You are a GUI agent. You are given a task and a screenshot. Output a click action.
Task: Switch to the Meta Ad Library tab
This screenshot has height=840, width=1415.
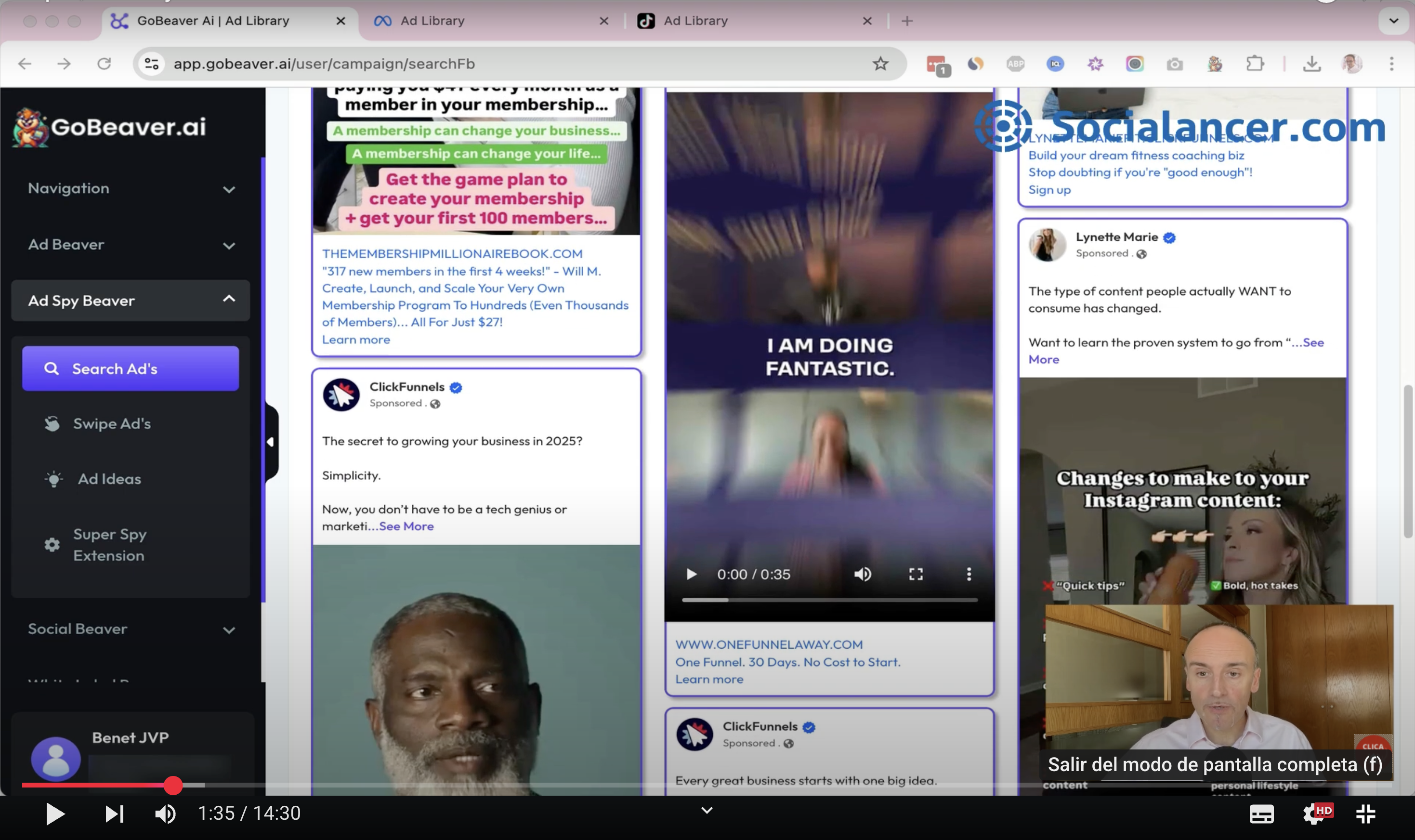pyautogui.click(x=490, y=21)
